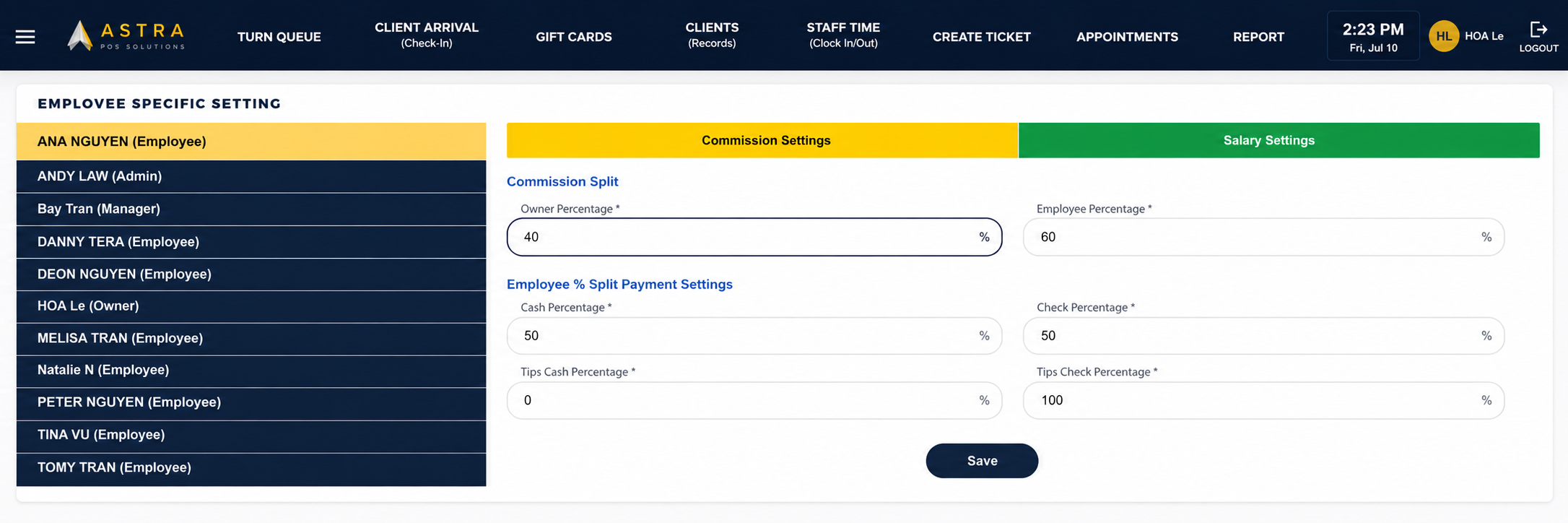The width and height of the screenshot is (1568, 523).
Task: Open Staff Time Clock In/Out
Action: 843,35
